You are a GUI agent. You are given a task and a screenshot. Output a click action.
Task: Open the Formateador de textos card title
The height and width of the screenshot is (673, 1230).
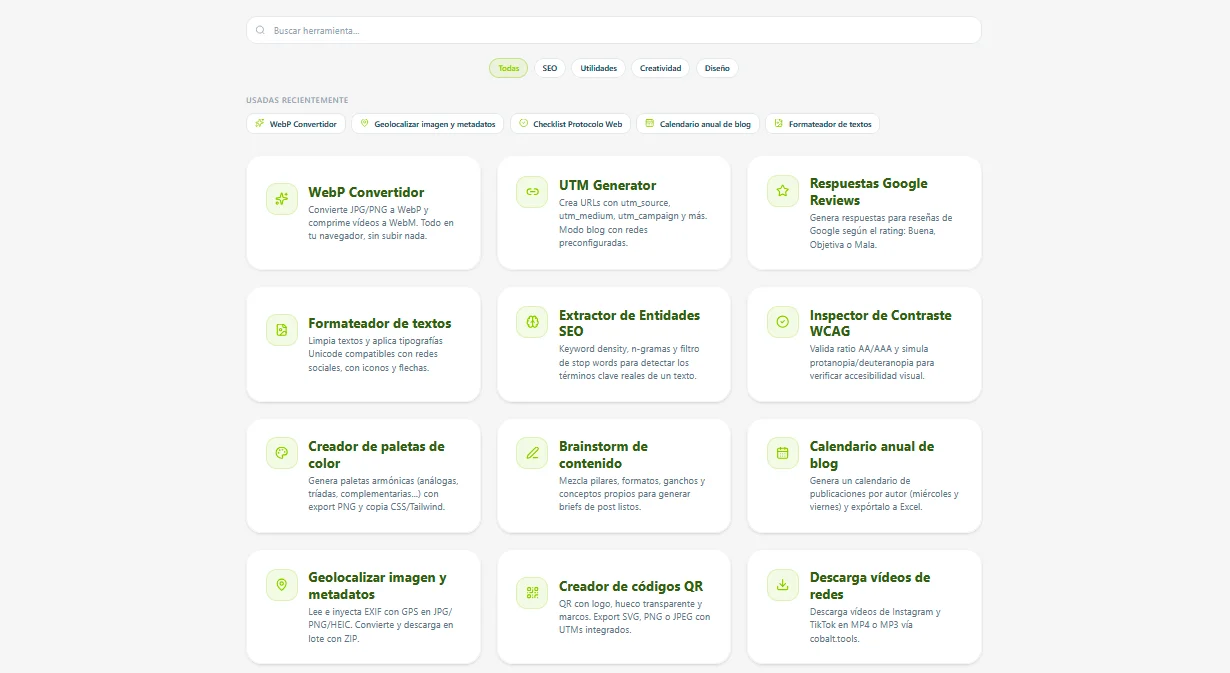click(x=380, y=323)
